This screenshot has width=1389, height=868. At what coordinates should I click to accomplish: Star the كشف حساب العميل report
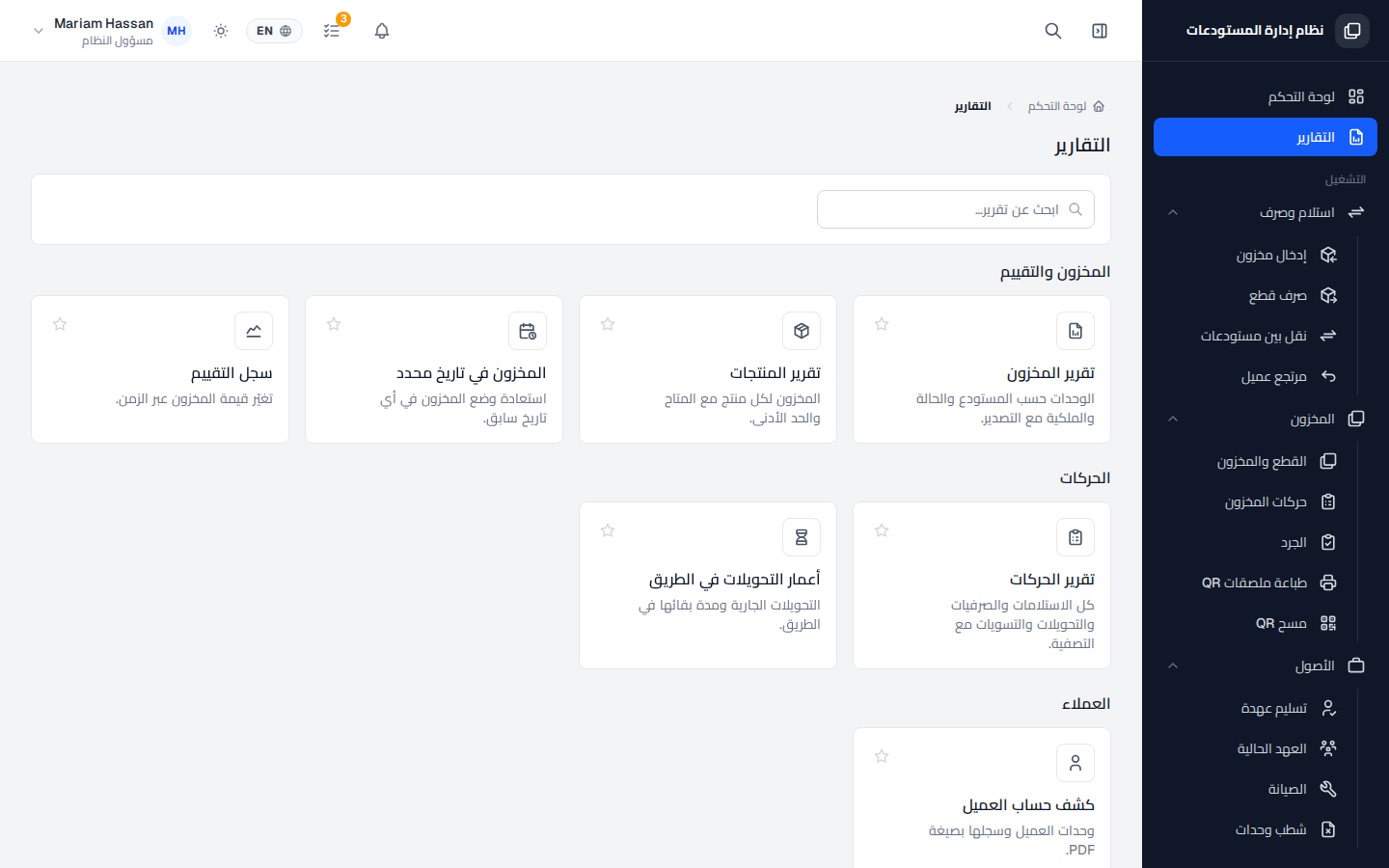882,756
